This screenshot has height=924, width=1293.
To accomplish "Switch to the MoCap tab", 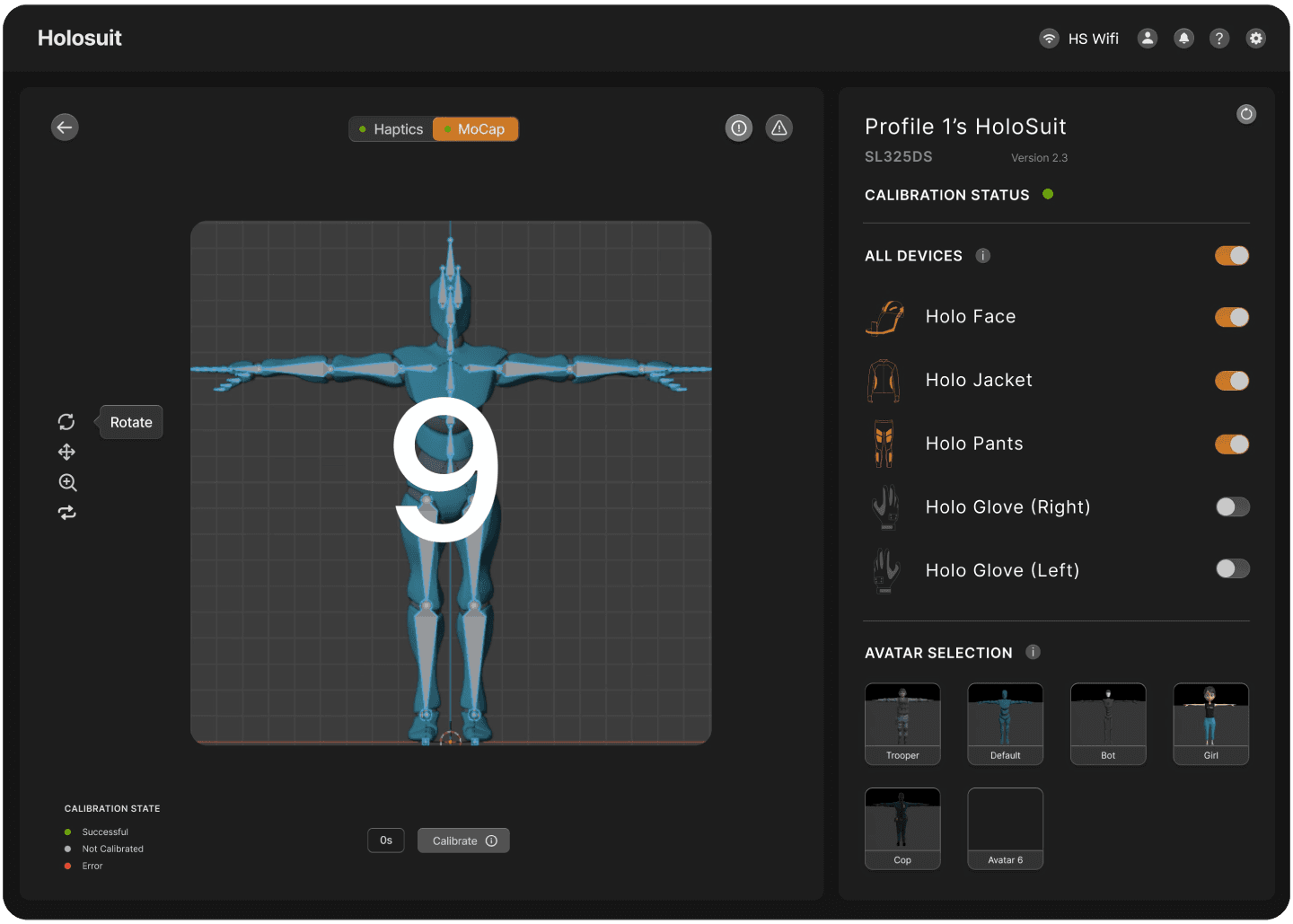I will (475, 129).
